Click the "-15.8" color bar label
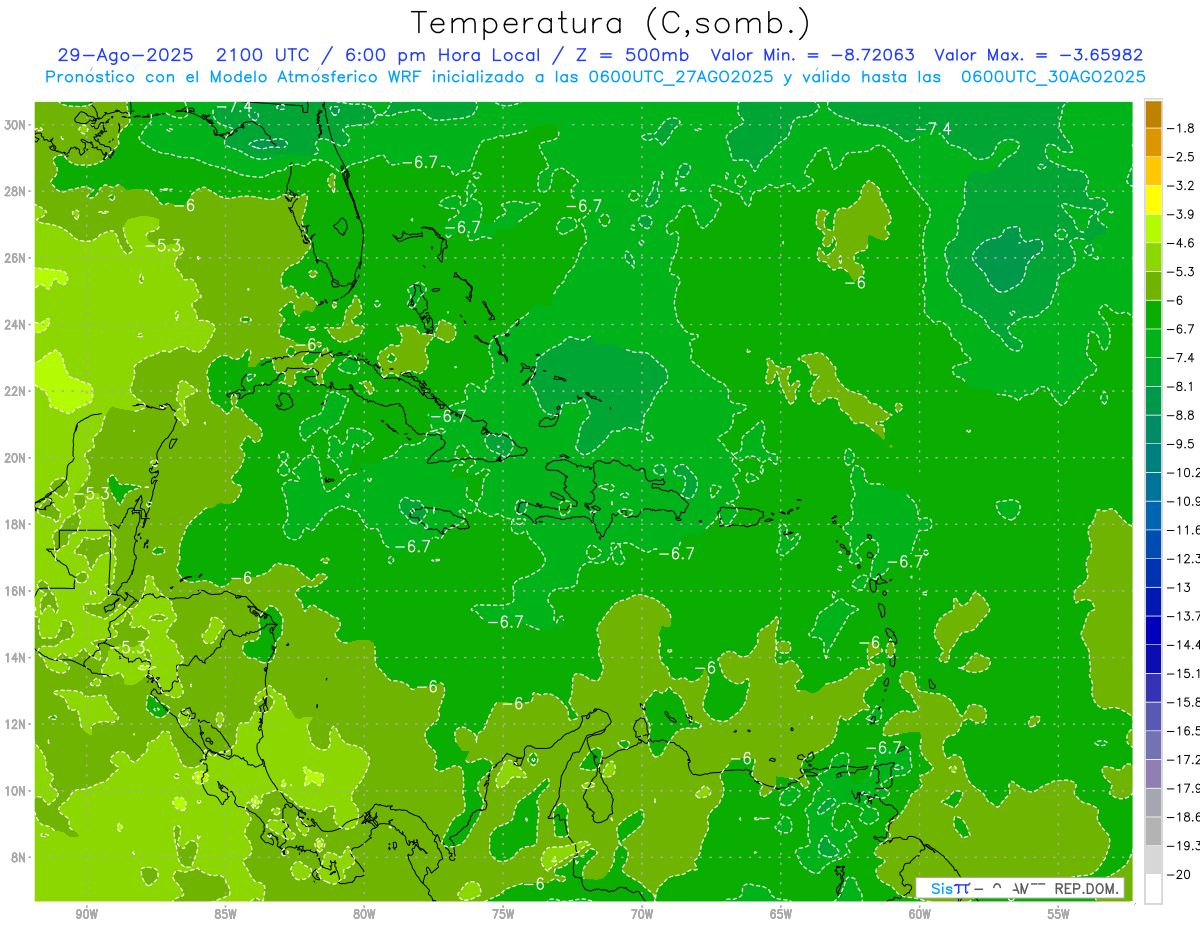 (1184, 702)
